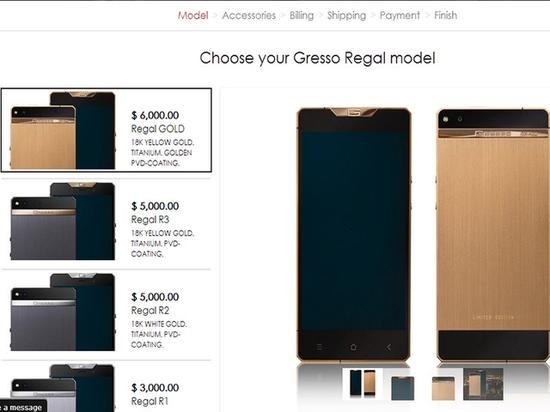Screen dimensions: 550x412
Task: Open the lifestyle photo thumbnail
Action: pos(483,384)
